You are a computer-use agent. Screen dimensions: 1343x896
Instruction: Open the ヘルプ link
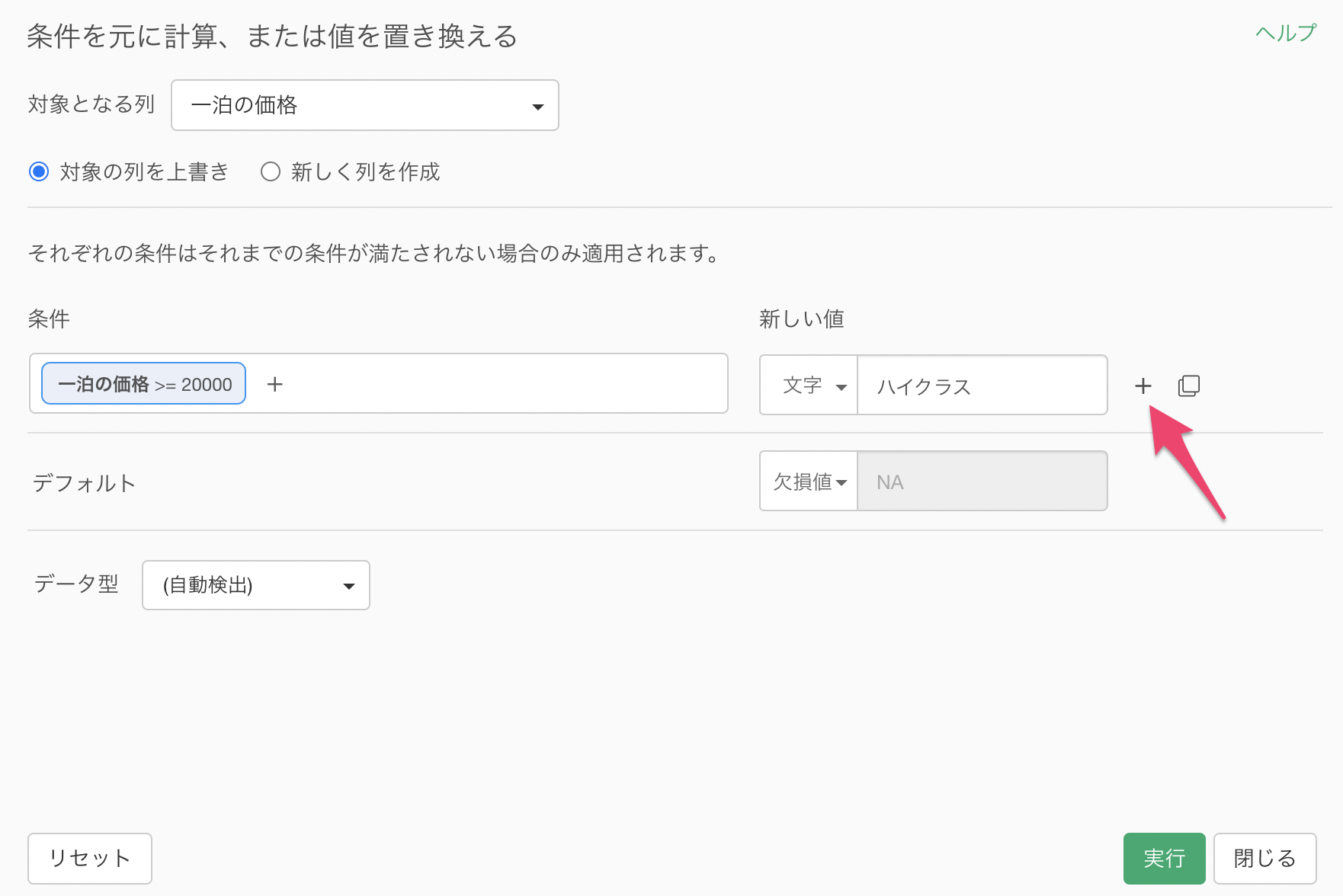(x=1285, y=33)
